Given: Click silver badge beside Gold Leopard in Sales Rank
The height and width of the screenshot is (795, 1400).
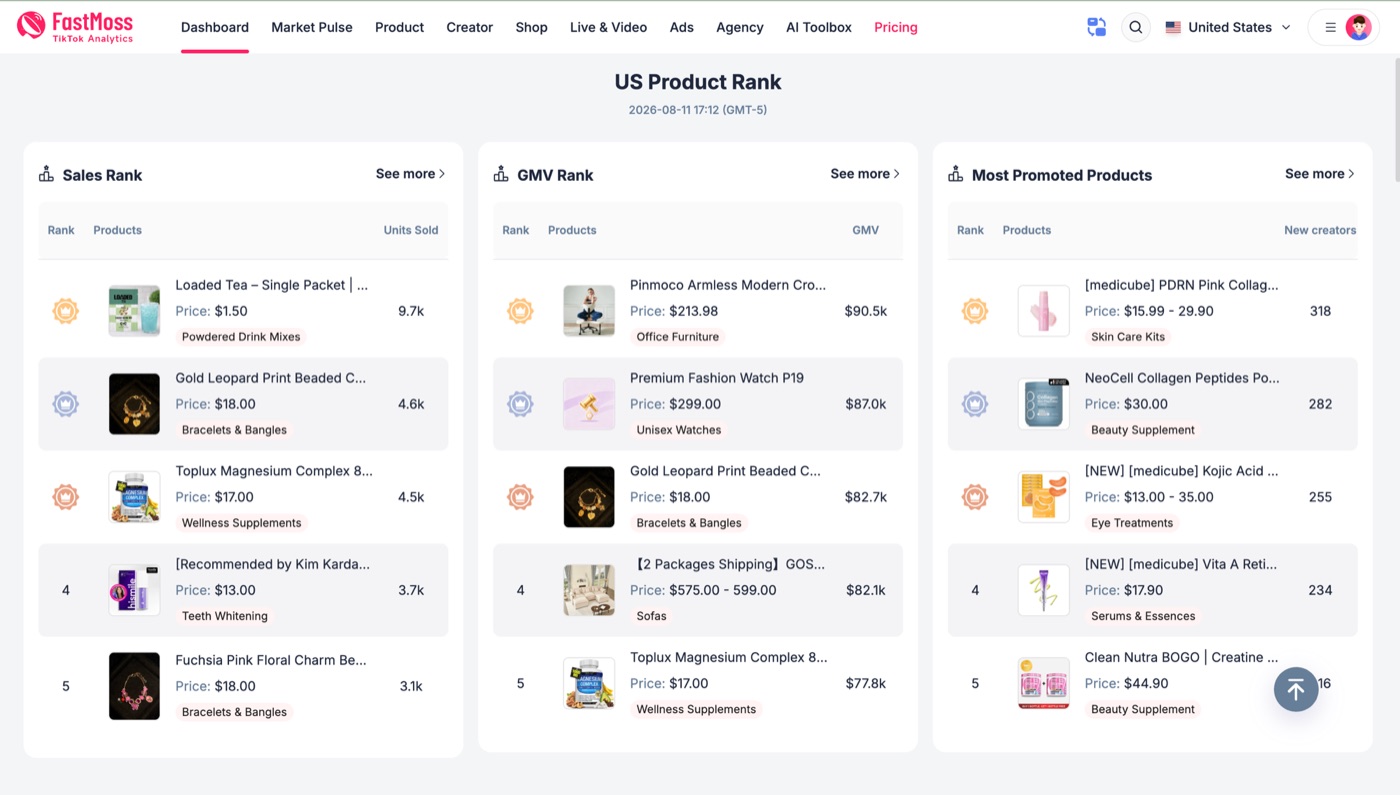Looking at the screenshot, I should click(66, 404).
